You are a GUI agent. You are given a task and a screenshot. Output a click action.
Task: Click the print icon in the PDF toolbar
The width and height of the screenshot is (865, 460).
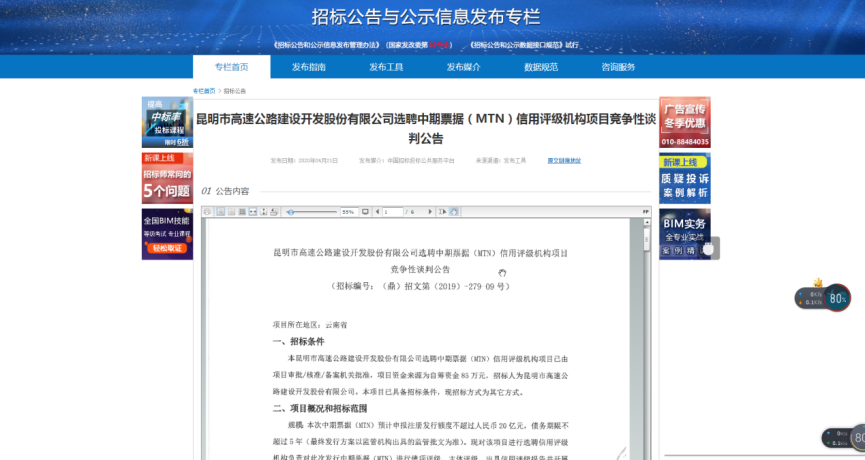click(207, 212)
